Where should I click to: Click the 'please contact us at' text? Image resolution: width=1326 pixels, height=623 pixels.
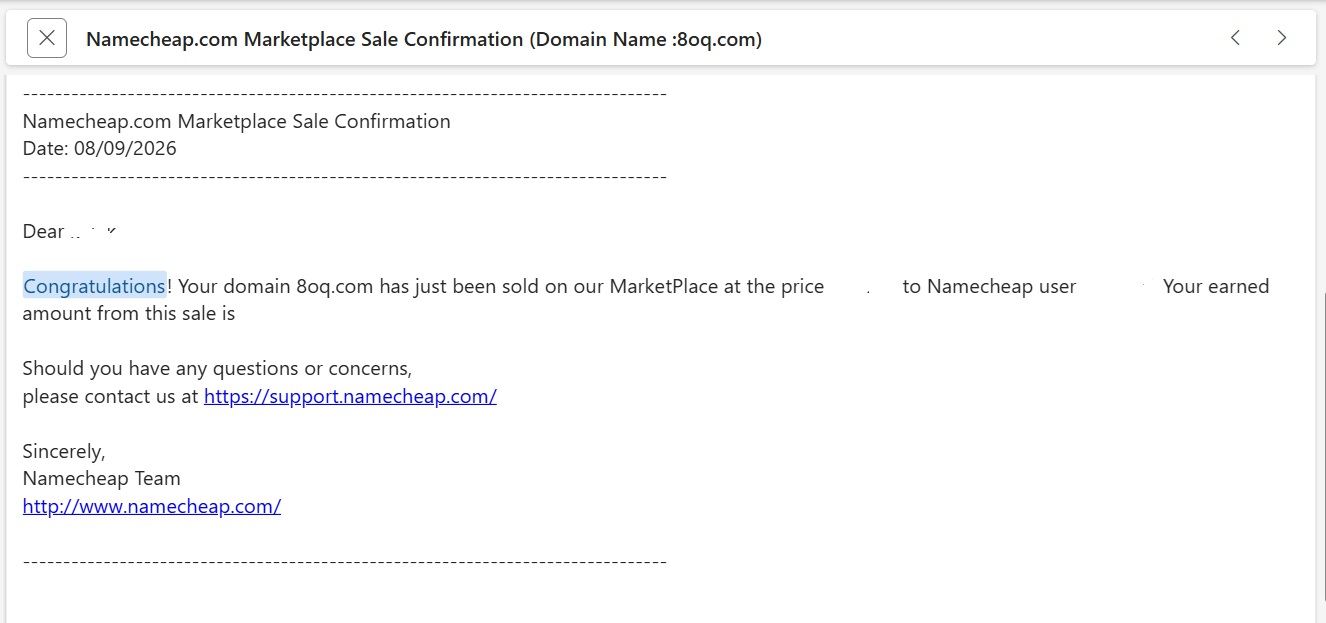pos(111,396)
